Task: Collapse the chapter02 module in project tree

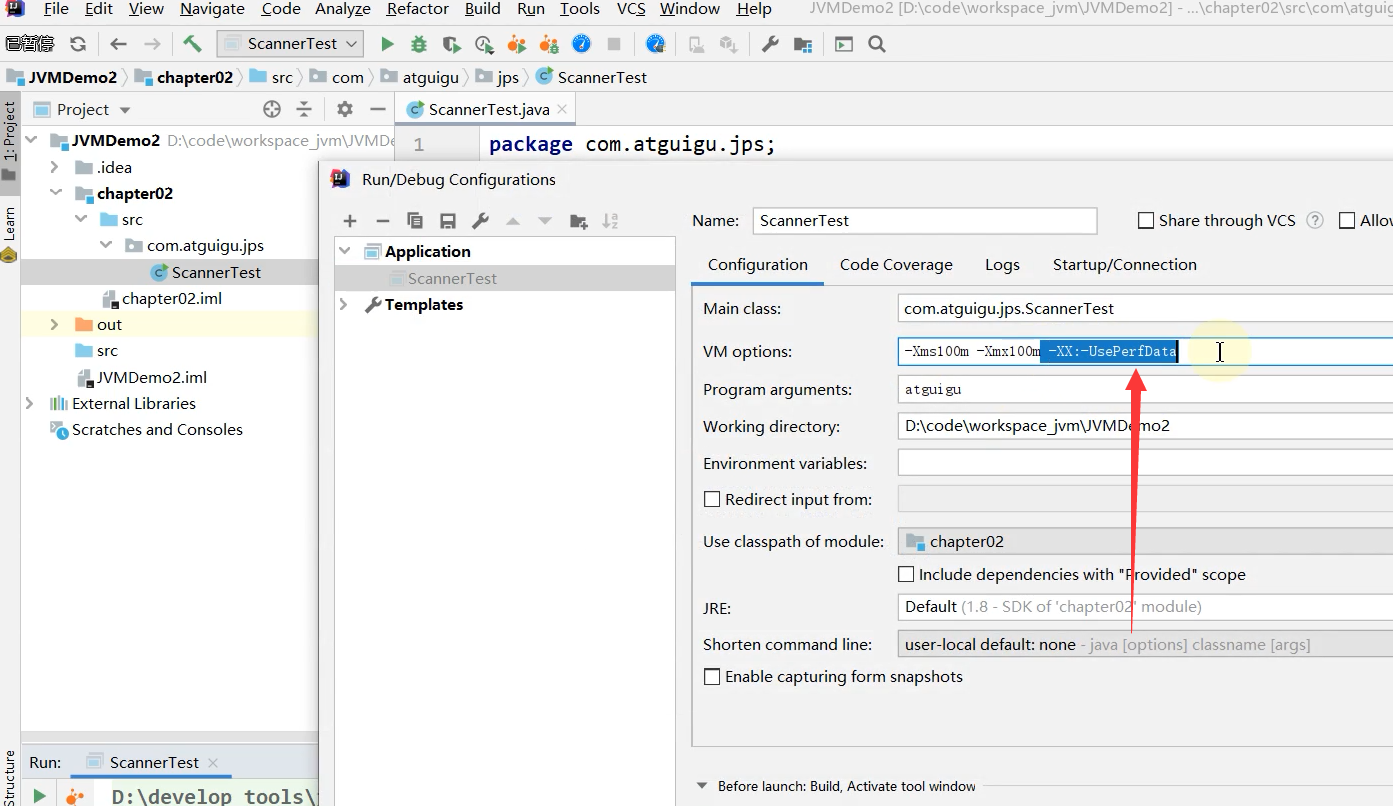Action: [55, 193]
